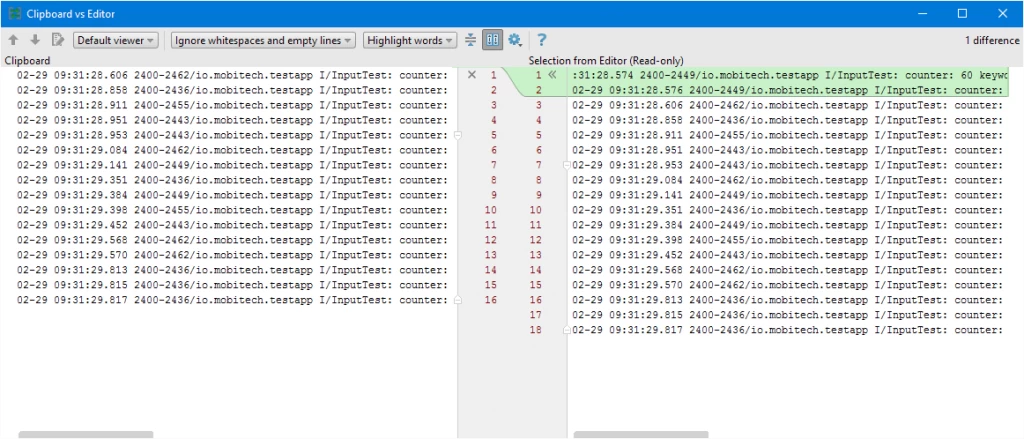The width and height of the screenshot is (1024, 439).
Task: Click the fold marker beside Clipboard line 5
Action: [x=458, y=135]
